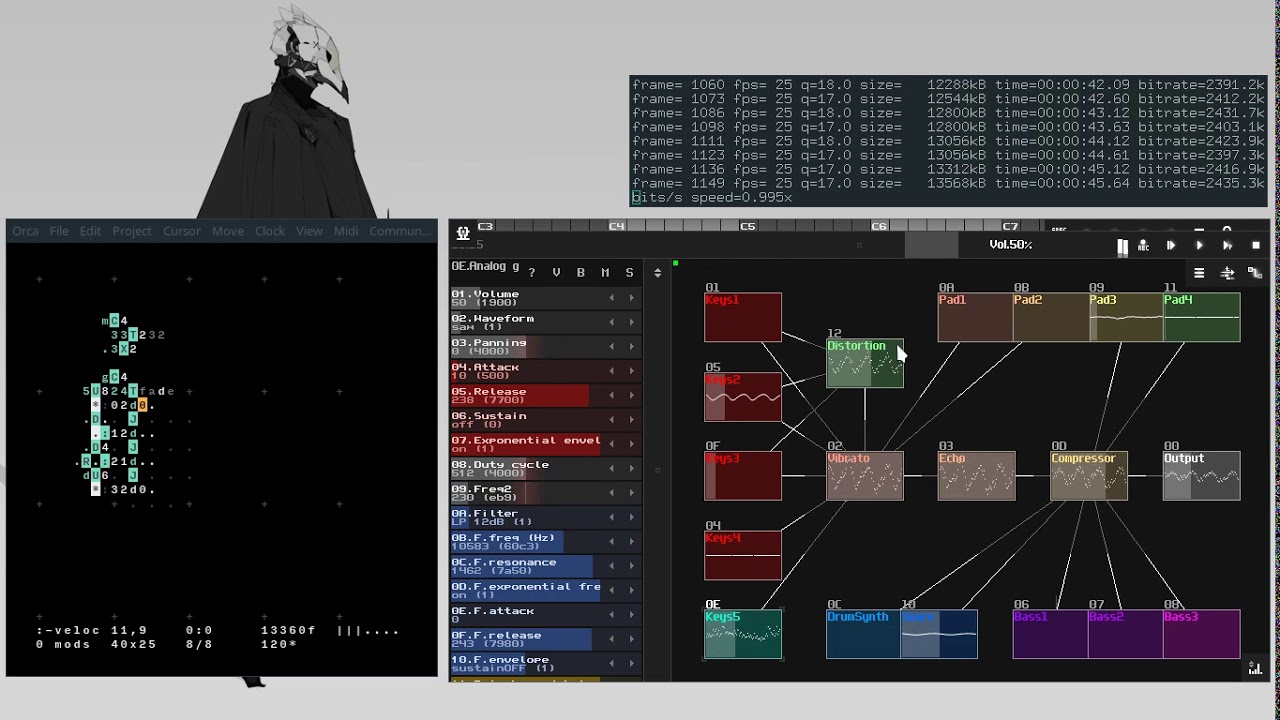Click the C4 key on piano keyboard
Screen dimensions: 1280x720
pyautogui.click(x=616, y=227)
